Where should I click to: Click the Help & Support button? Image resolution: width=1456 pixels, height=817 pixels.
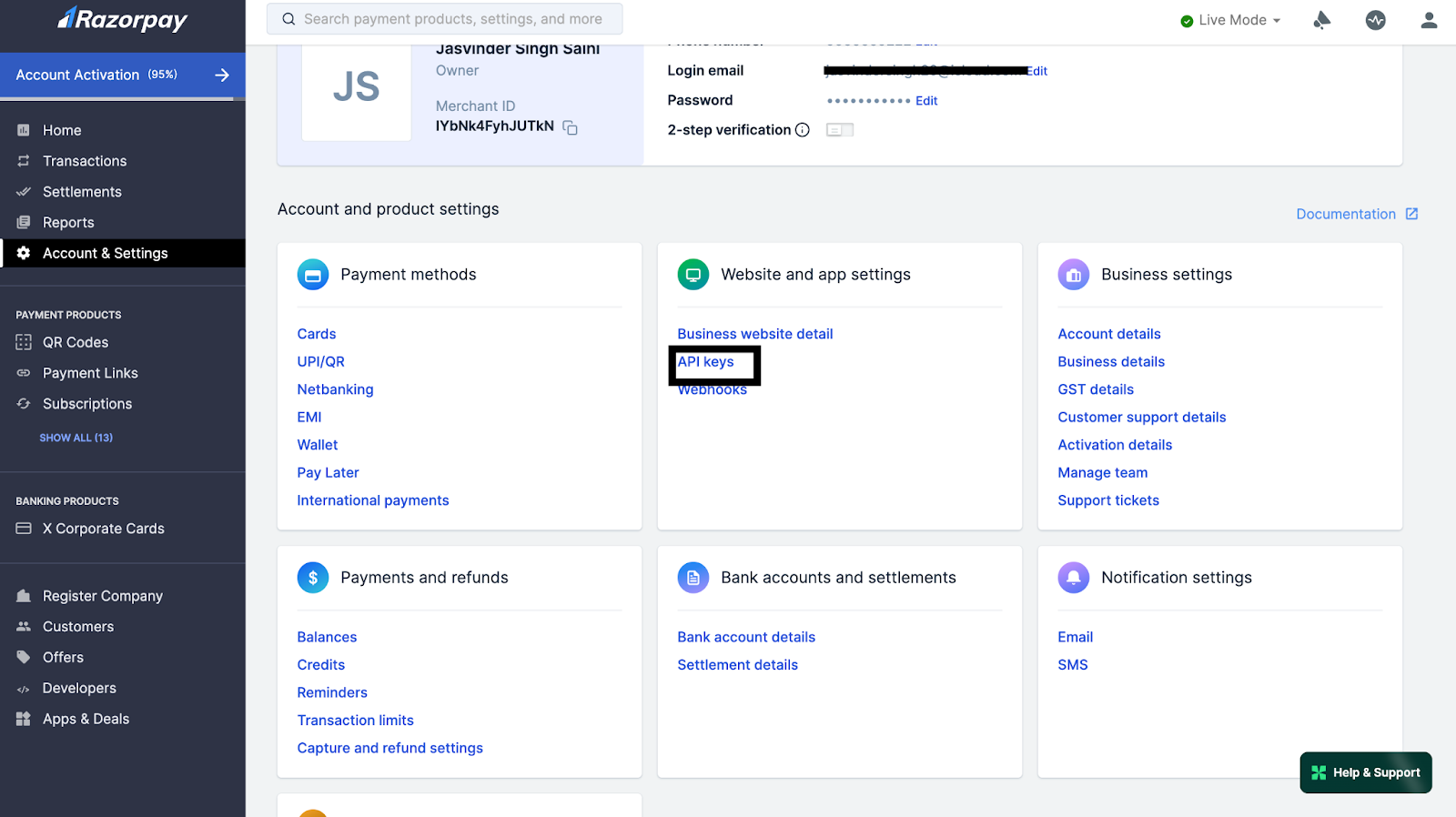click(1366, 772)
